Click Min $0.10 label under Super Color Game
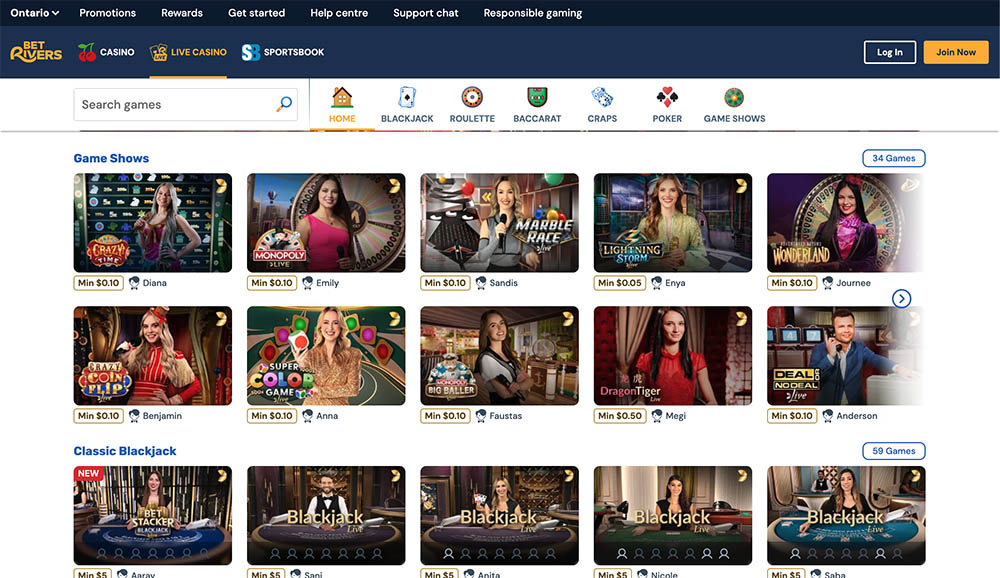1000x578 pixels. click(272, 416)
